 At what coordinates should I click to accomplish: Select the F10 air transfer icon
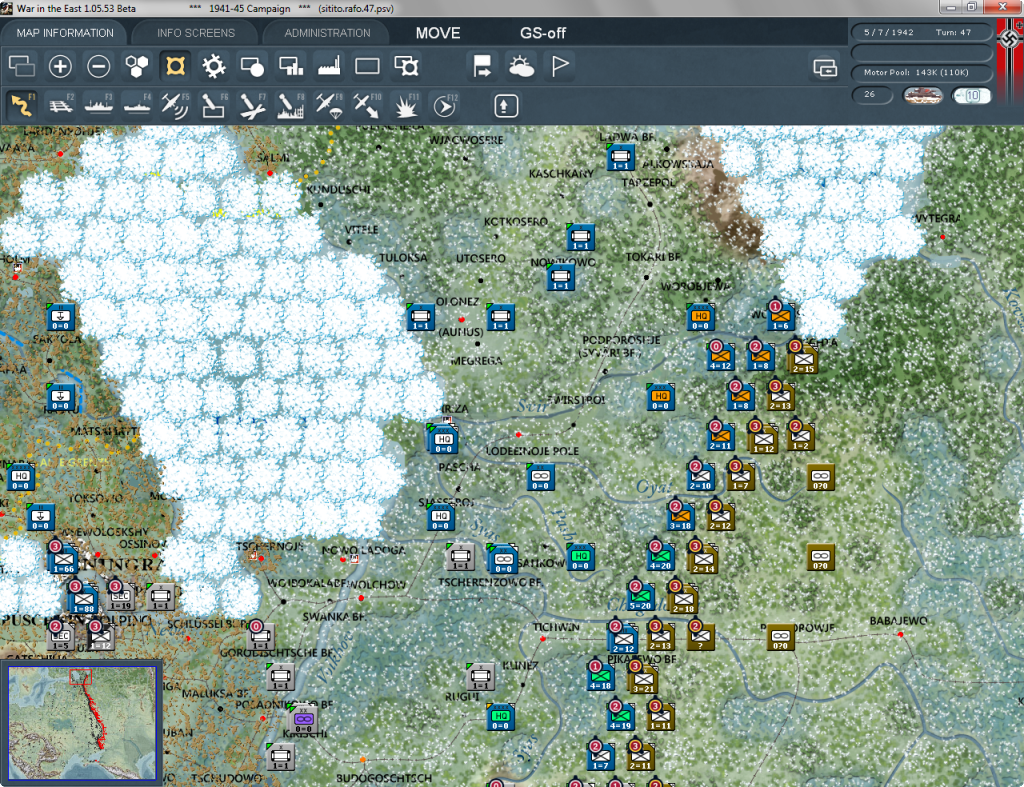coord(367,106)
